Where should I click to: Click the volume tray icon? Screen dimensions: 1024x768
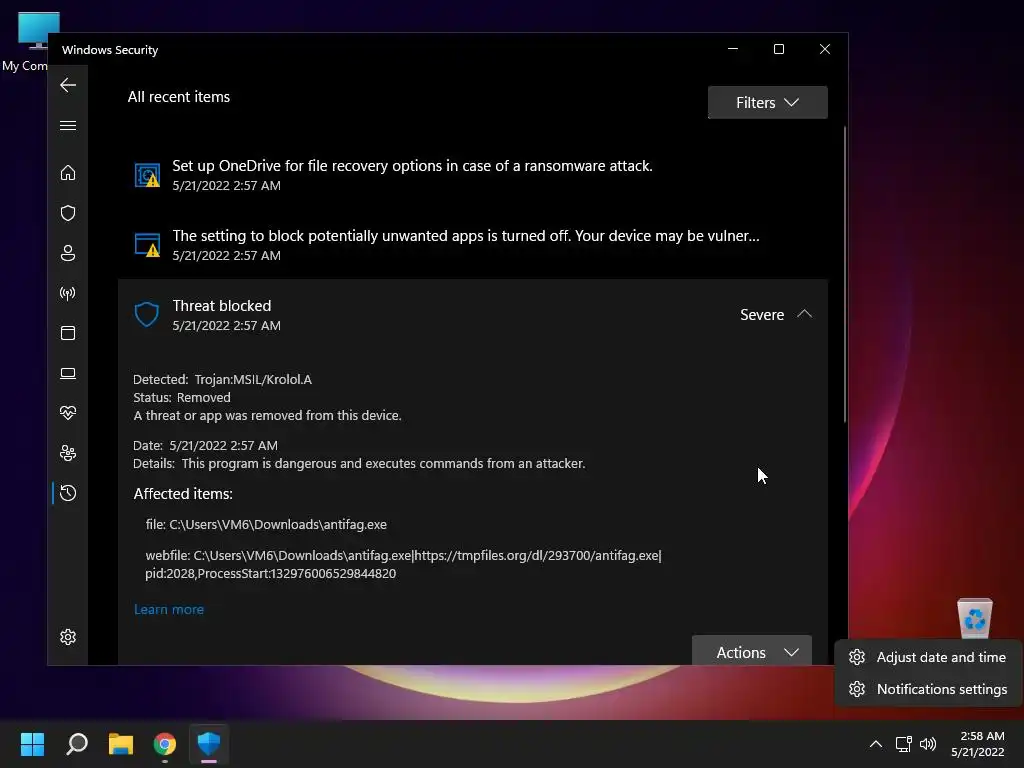927,744
